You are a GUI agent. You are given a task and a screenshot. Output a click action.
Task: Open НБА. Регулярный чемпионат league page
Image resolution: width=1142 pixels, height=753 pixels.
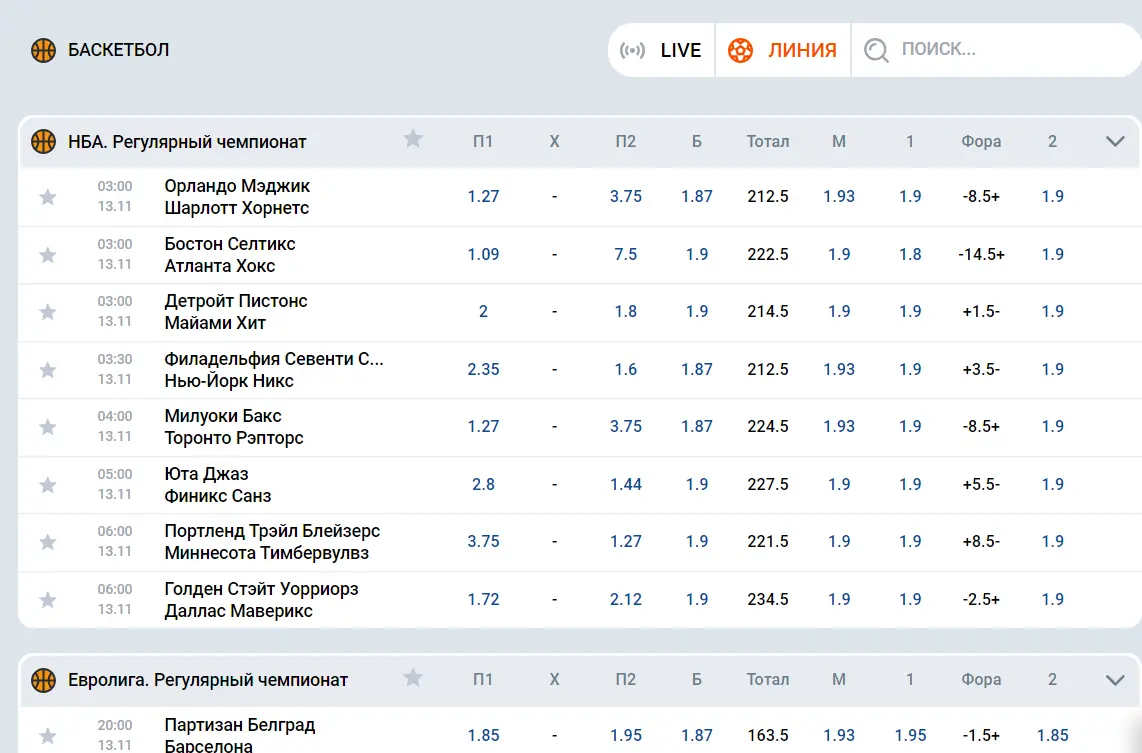187,142
